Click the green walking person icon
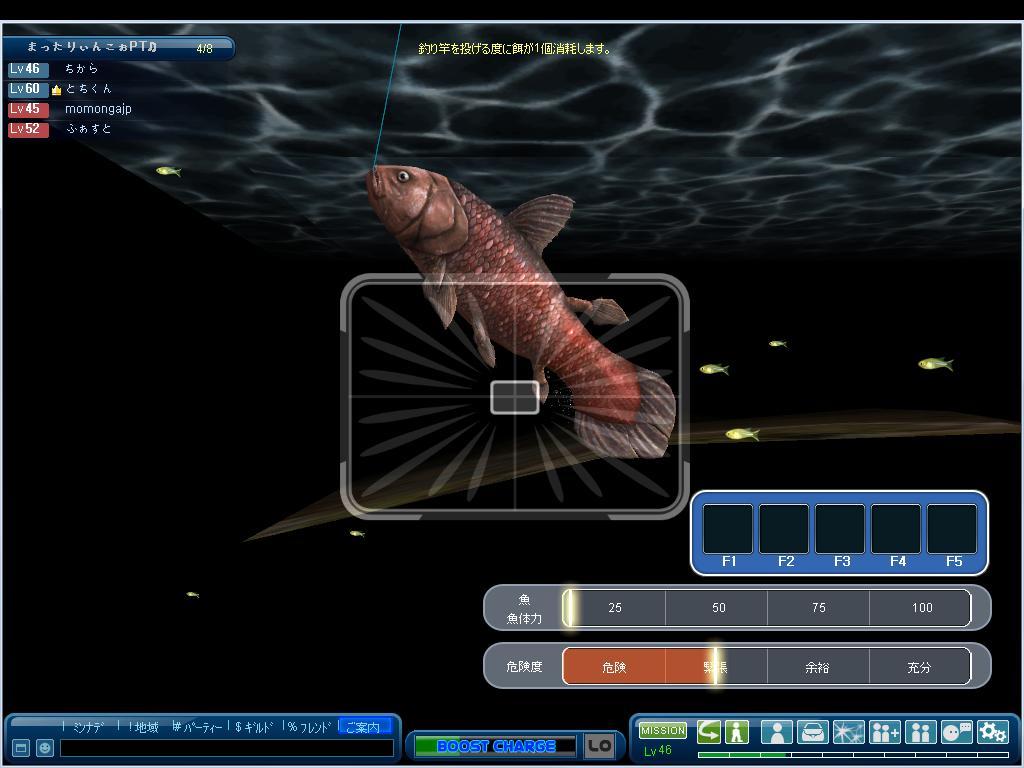This screenshot has width=1024, height=768. (737, 732)
